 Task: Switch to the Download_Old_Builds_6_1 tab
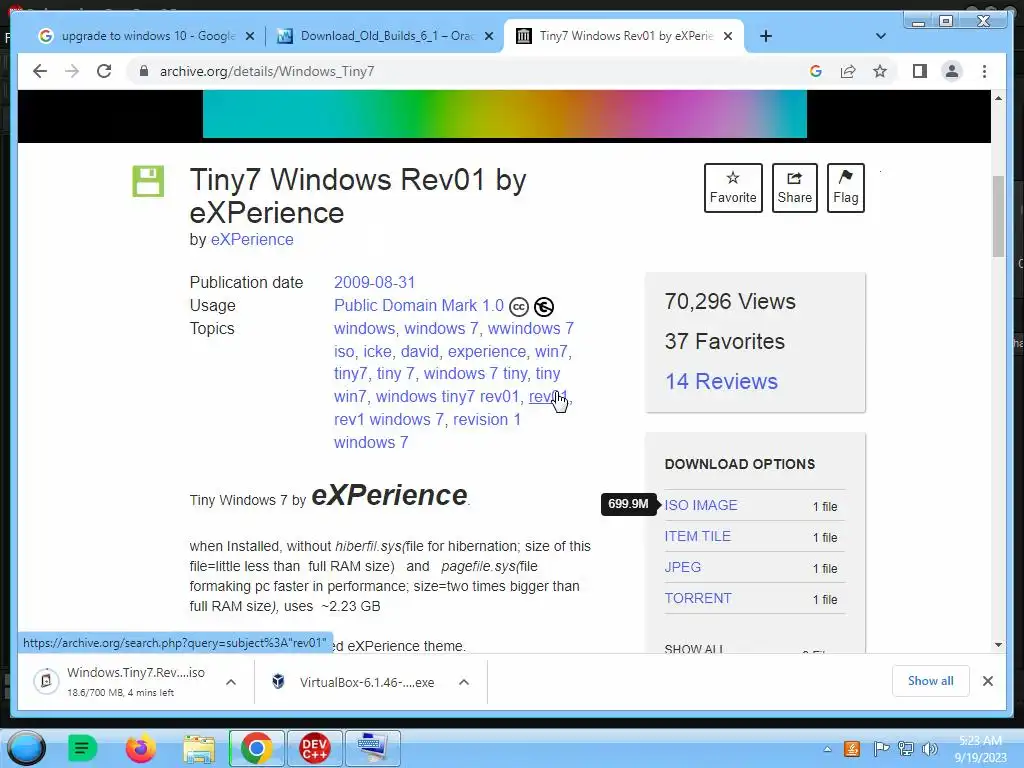click(387, 36)
